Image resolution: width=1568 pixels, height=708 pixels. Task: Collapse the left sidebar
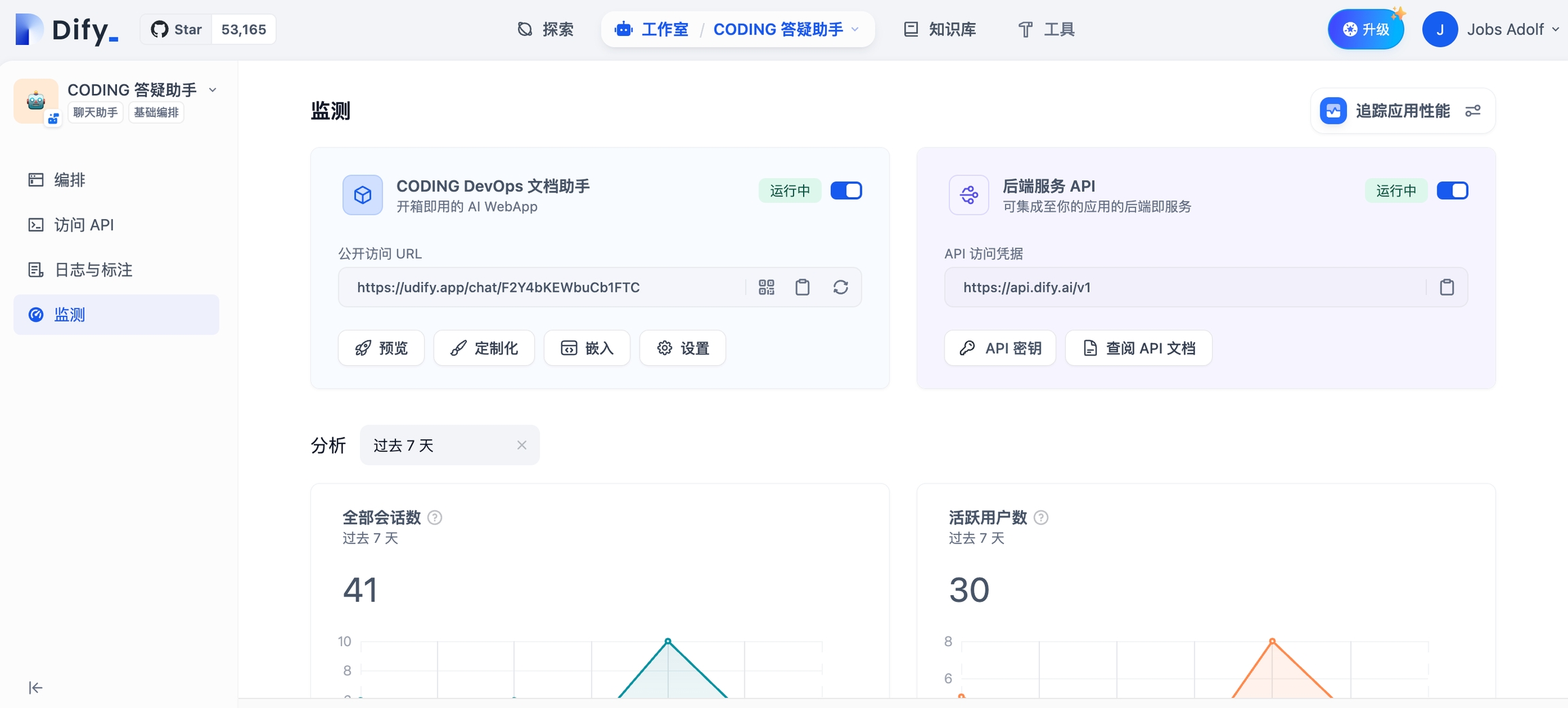(35, 688)
